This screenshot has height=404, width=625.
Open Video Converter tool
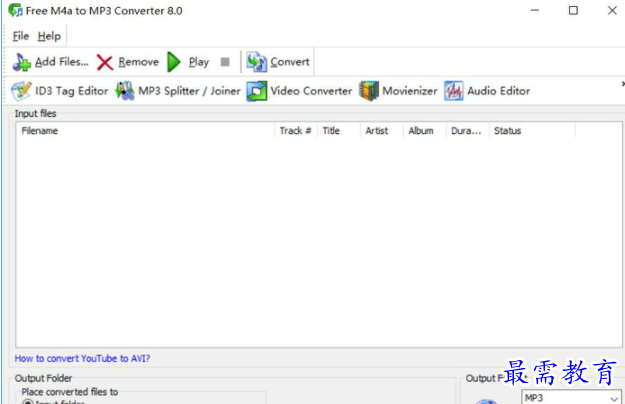pos(299,91)
